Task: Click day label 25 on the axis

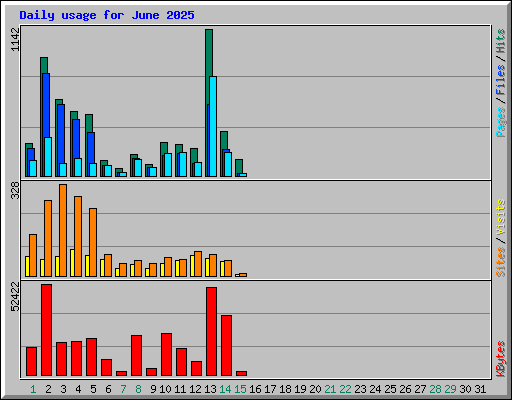Action: coord(390,389)
